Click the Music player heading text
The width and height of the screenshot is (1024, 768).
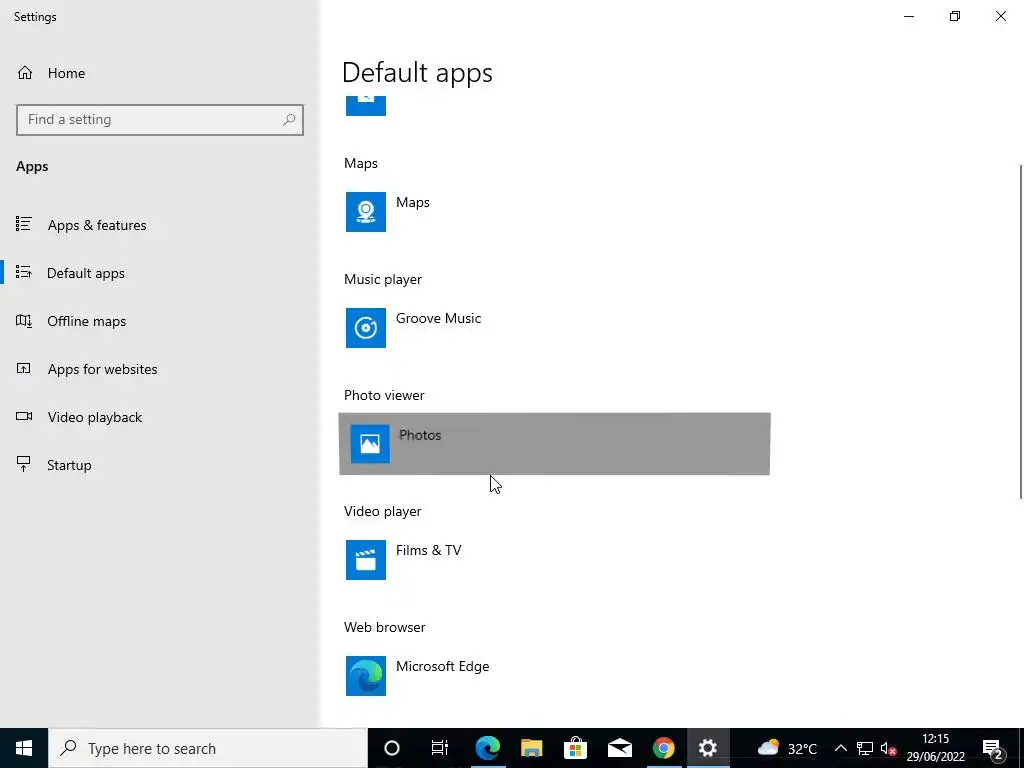(383, 280)
